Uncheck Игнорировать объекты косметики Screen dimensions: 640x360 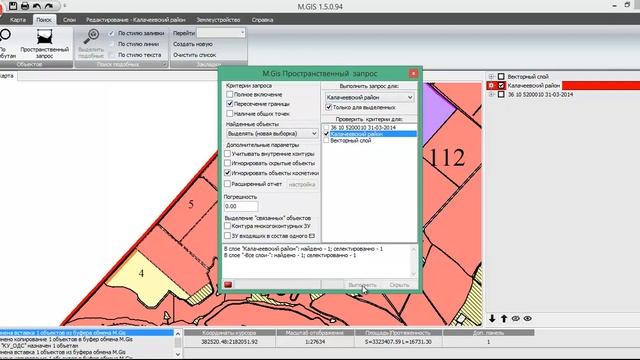point(228,173)
